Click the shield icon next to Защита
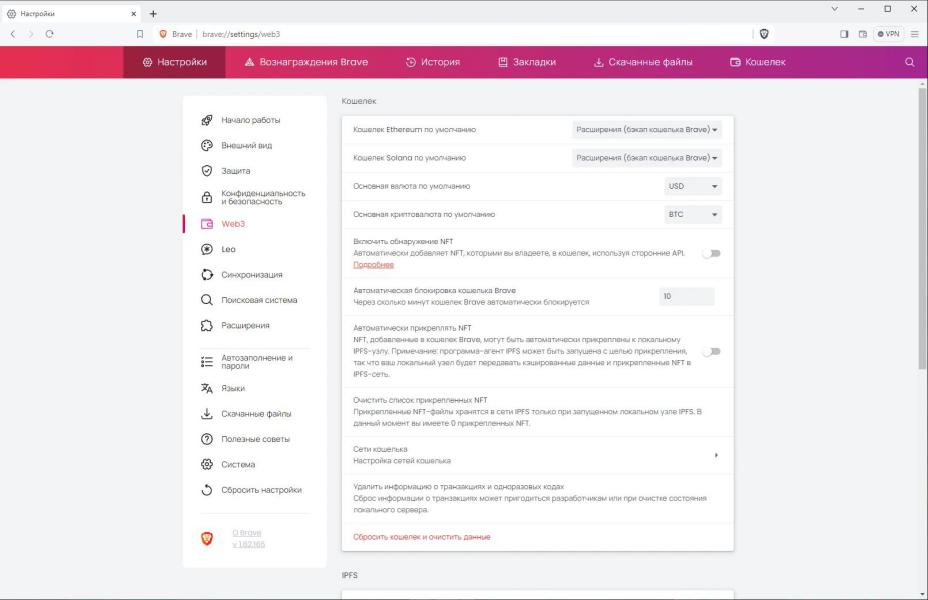This screenshot has height=600, width=928. (207, 171)
